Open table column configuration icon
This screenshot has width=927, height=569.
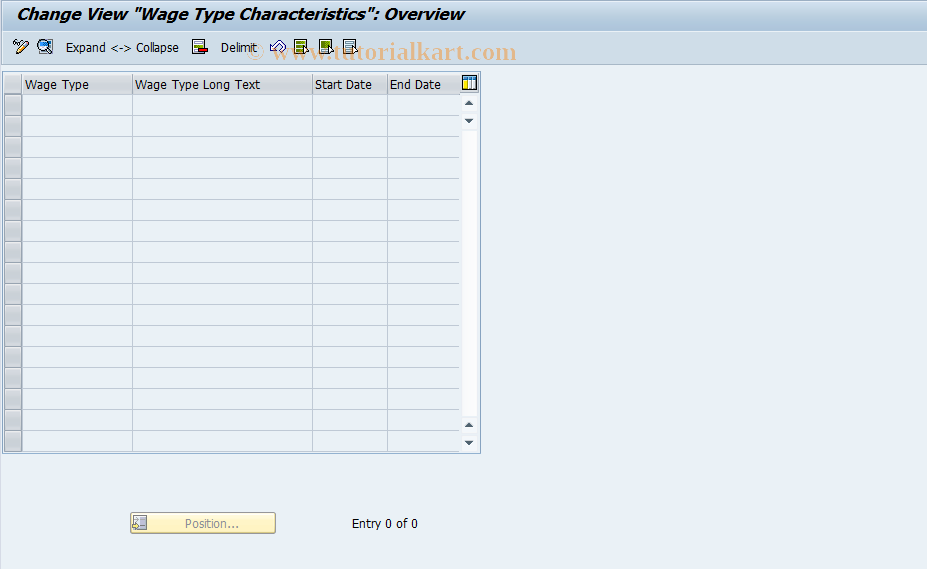[469, 83]
